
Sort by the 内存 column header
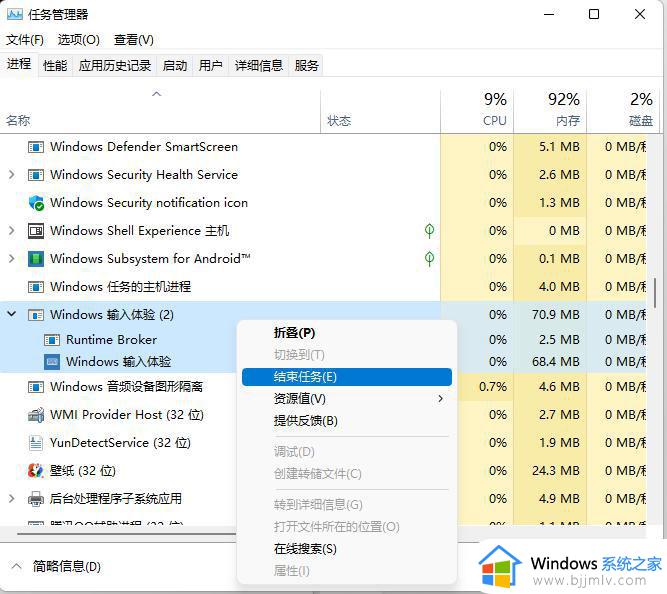click(550, 111)
